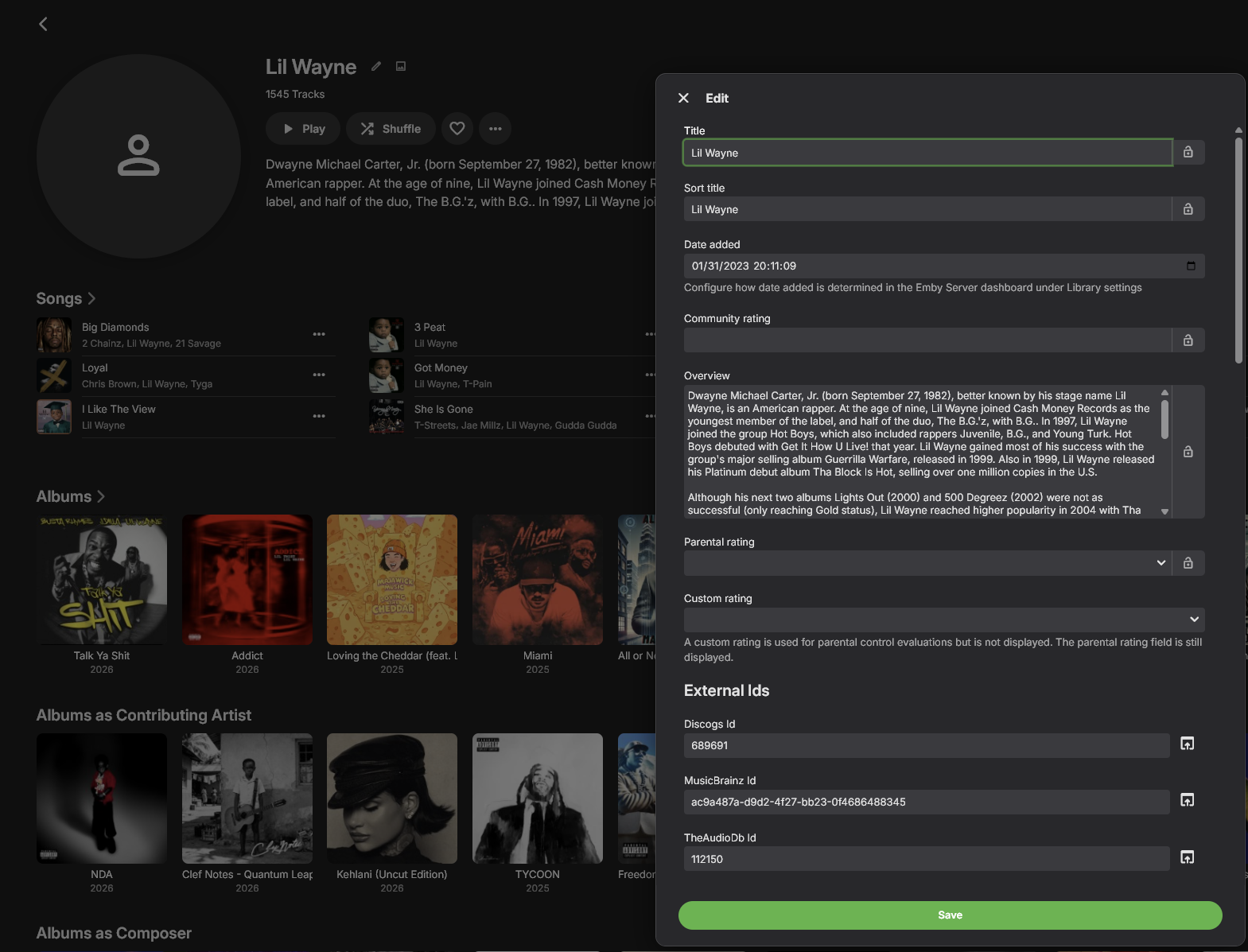
Task: Click inside the Overview text area
Action: tap(921, 452)
